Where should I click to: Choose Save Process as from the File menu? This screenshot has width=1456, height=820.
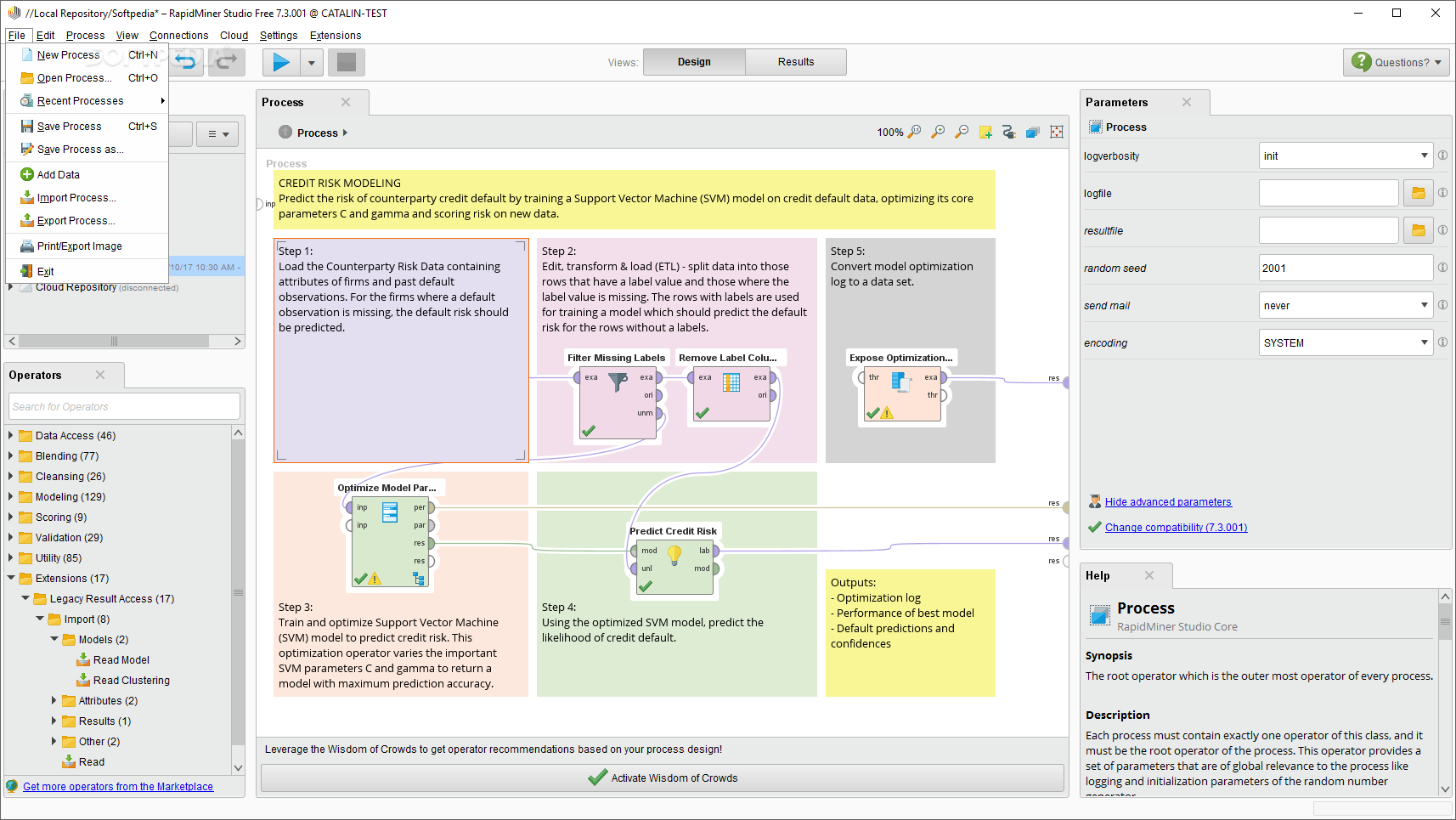click(88, 149)
